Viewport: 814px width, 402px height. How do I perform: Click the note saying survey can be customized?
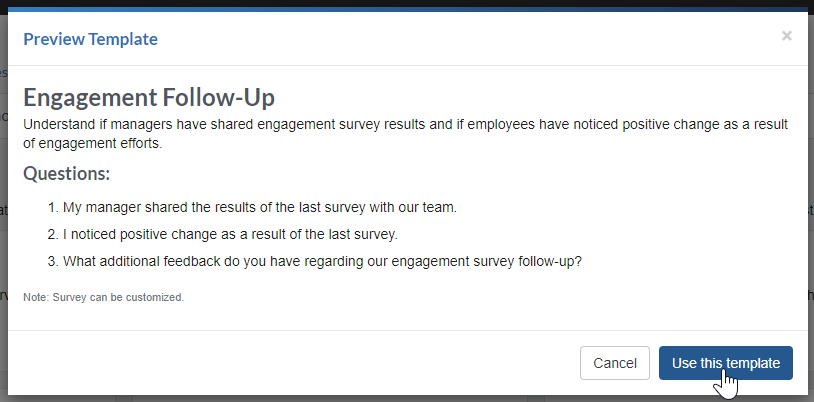click(103, 298)
